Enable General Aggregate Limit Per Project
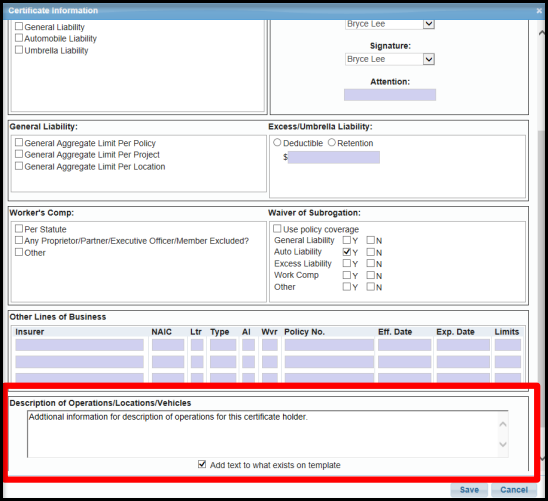This screenshot has width=548, height=501. [x=19, y=154]
